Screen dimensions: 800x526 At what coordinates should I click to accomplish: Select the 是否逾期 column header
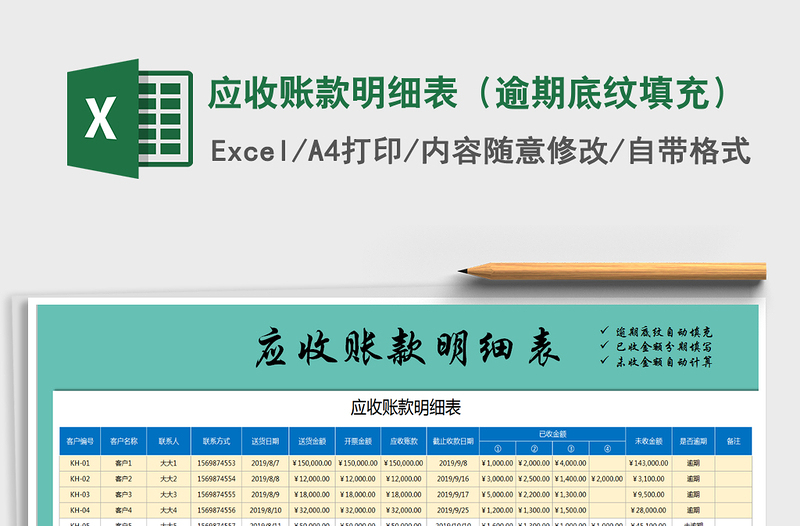(693, 441)
